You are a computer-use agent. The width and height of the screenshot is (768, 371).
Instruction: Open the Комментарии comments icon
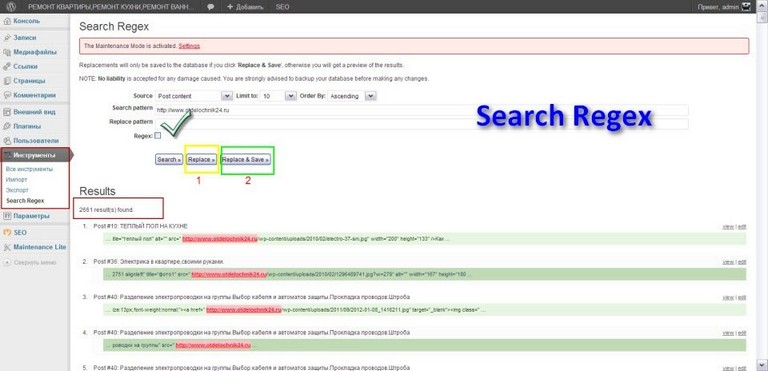7,95
